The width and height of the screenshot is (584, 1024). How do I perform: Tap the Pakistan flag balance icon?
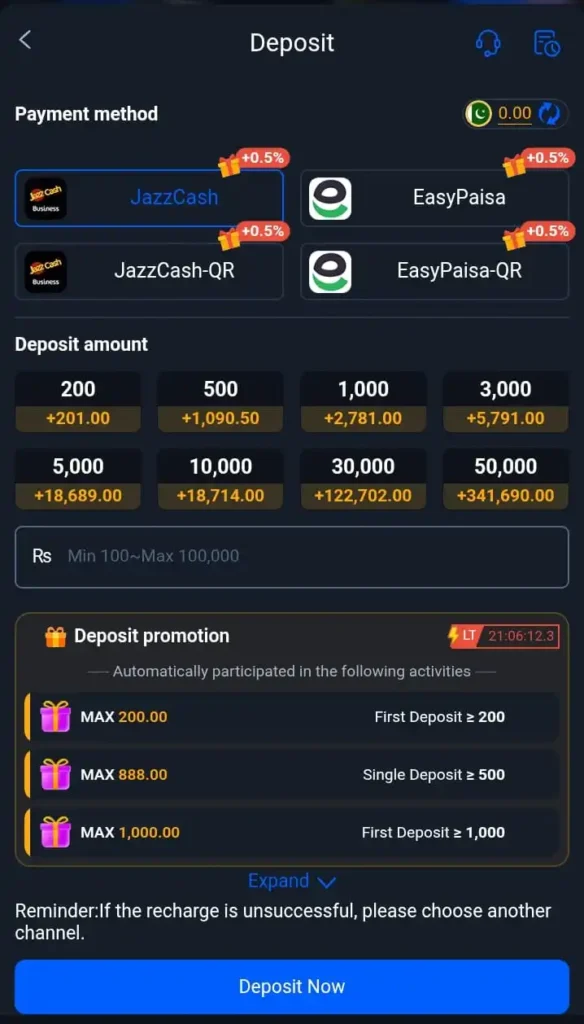[479, 114]
